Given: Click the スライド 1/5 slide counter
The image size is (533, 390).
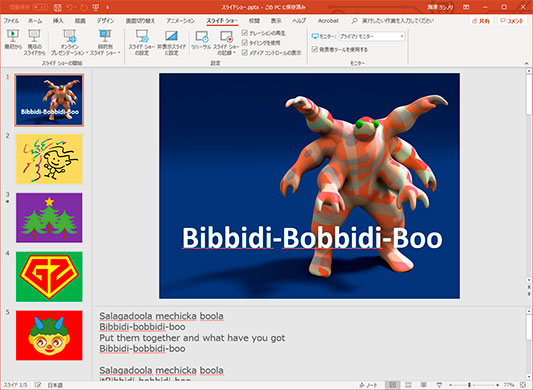Looking at the screenshot, I should point(15,385).
